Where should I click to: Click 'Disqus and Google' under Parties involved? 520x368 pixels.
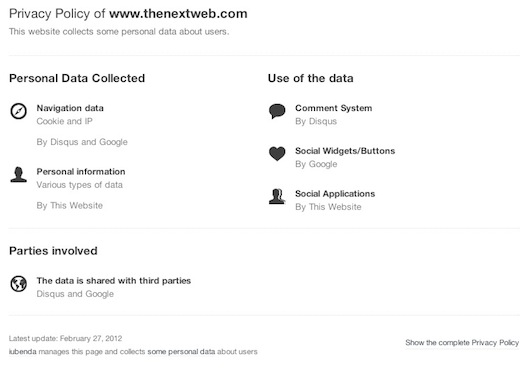pyautogui.click(x=75, y=294)
